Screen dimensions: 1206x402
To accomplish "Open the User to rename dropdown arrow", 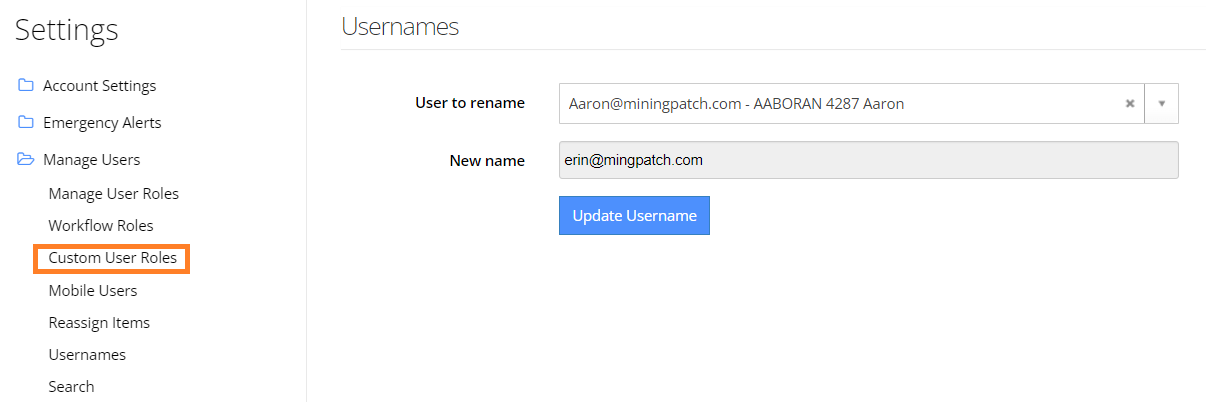I will tap(1161, 103).
